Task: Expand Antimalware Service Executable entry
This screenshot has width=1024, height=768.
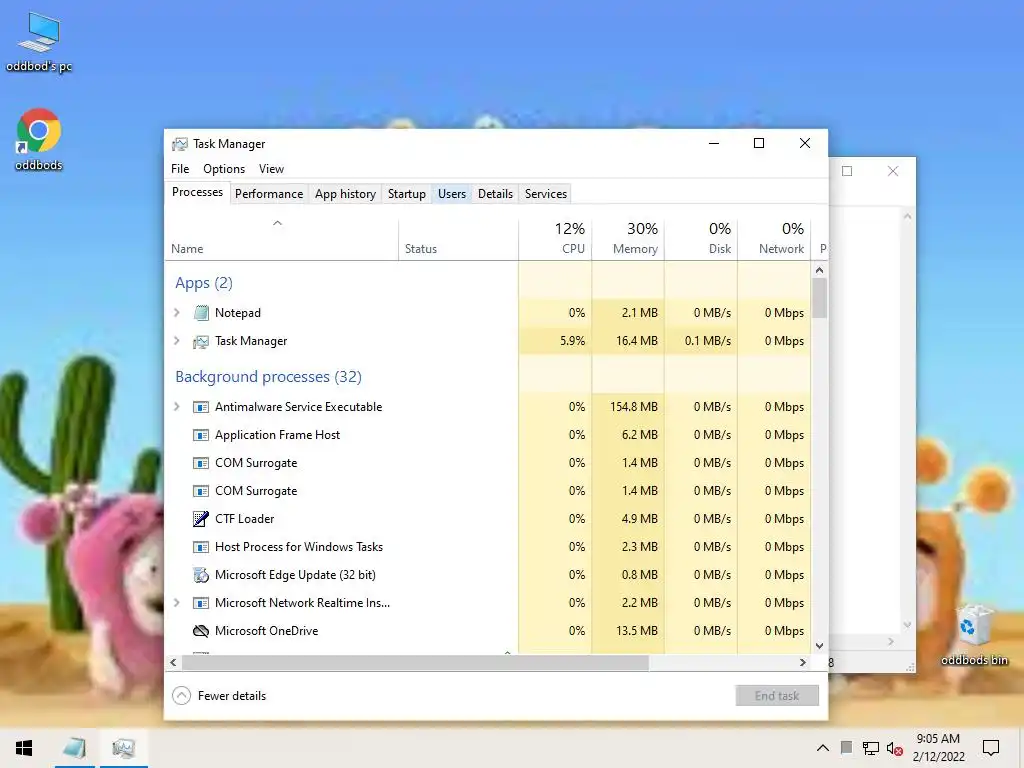Action: [x=176, y=406]
